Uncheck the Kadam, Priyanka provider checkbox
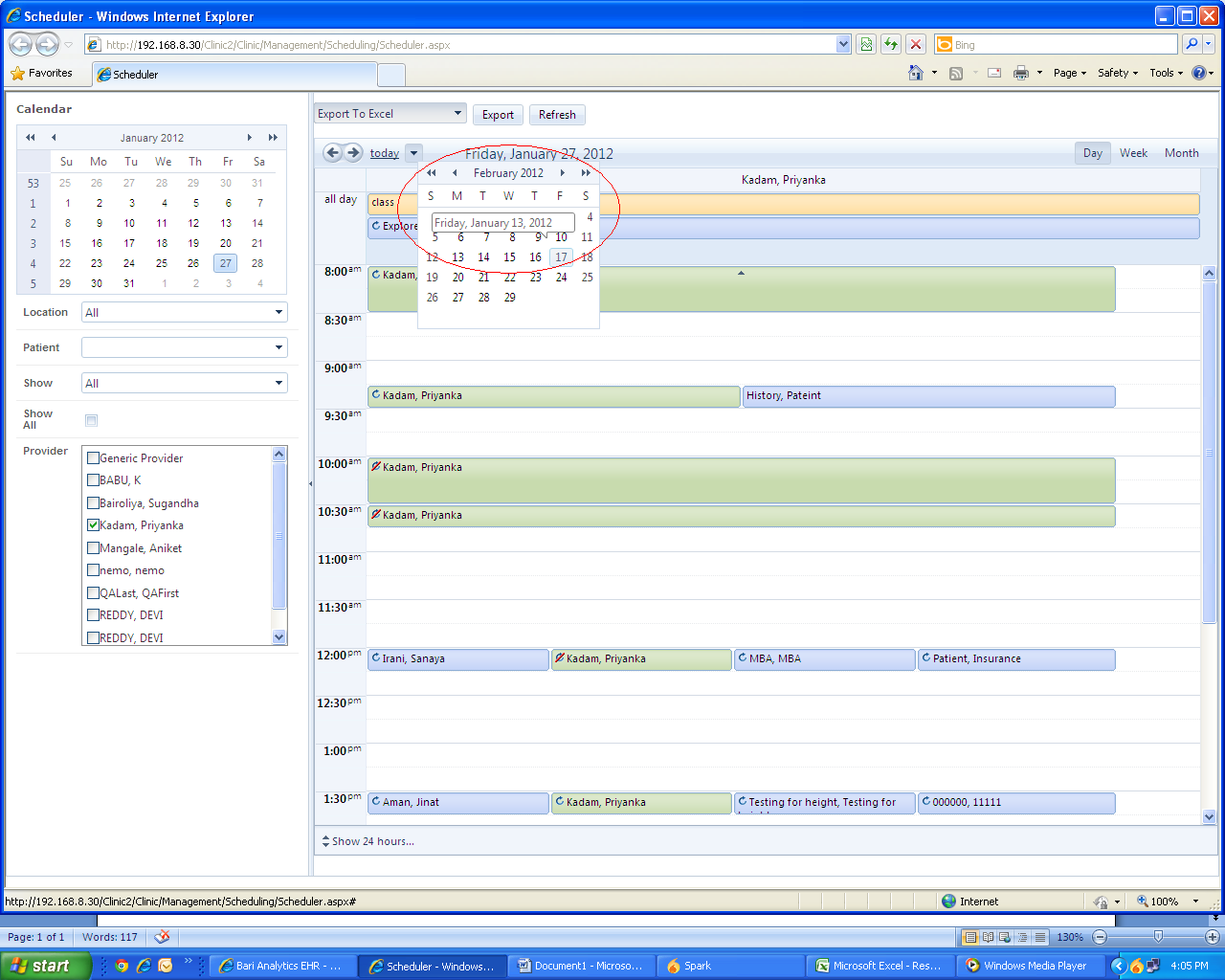Image resolution: width=1225 pixels, height=980 pixels. pos(93,525)
